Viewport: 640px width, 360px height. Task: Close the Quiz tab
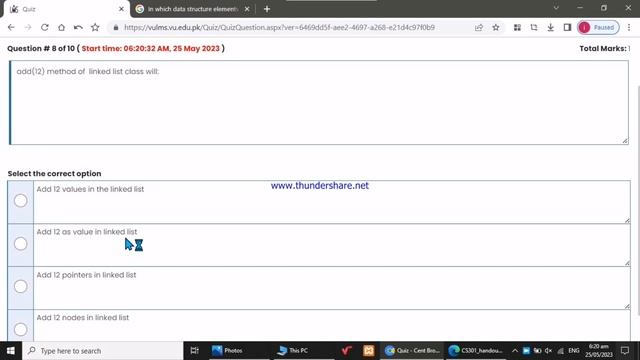[121, 9]
